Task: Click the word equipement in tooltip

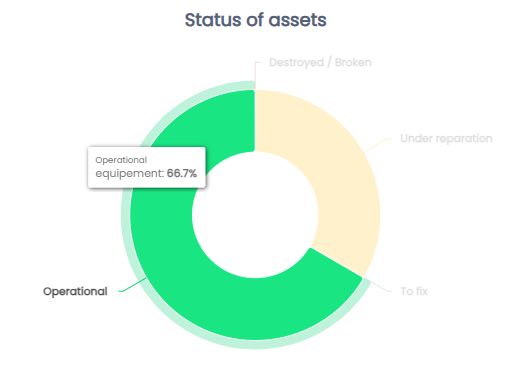Action: (130, 174)
